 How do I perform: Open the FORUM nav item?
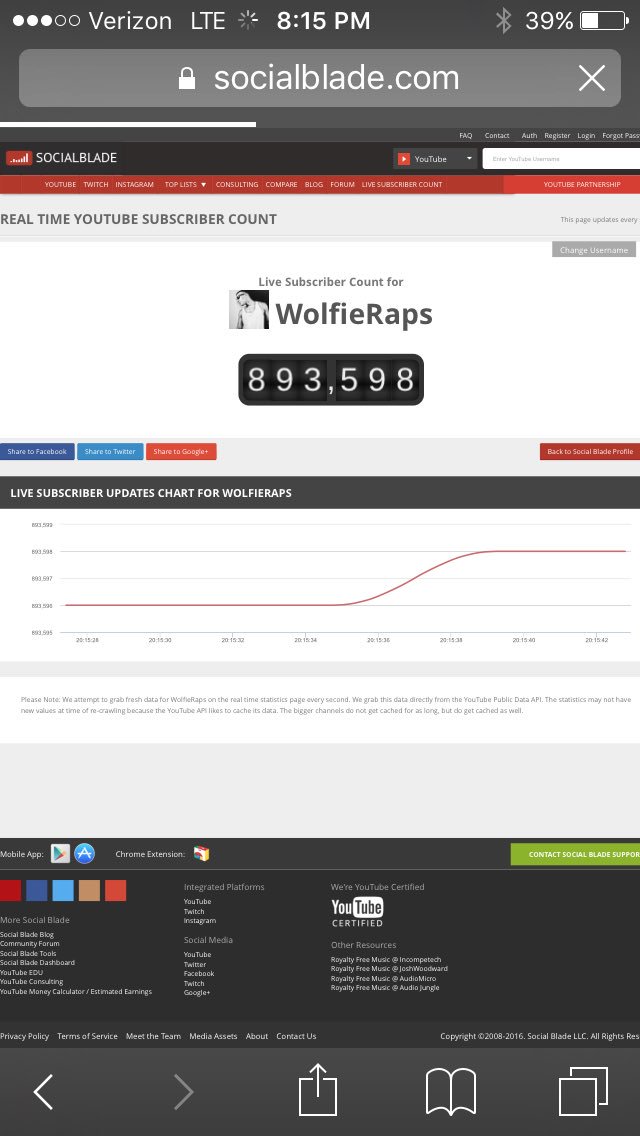[x=343, y=185]
